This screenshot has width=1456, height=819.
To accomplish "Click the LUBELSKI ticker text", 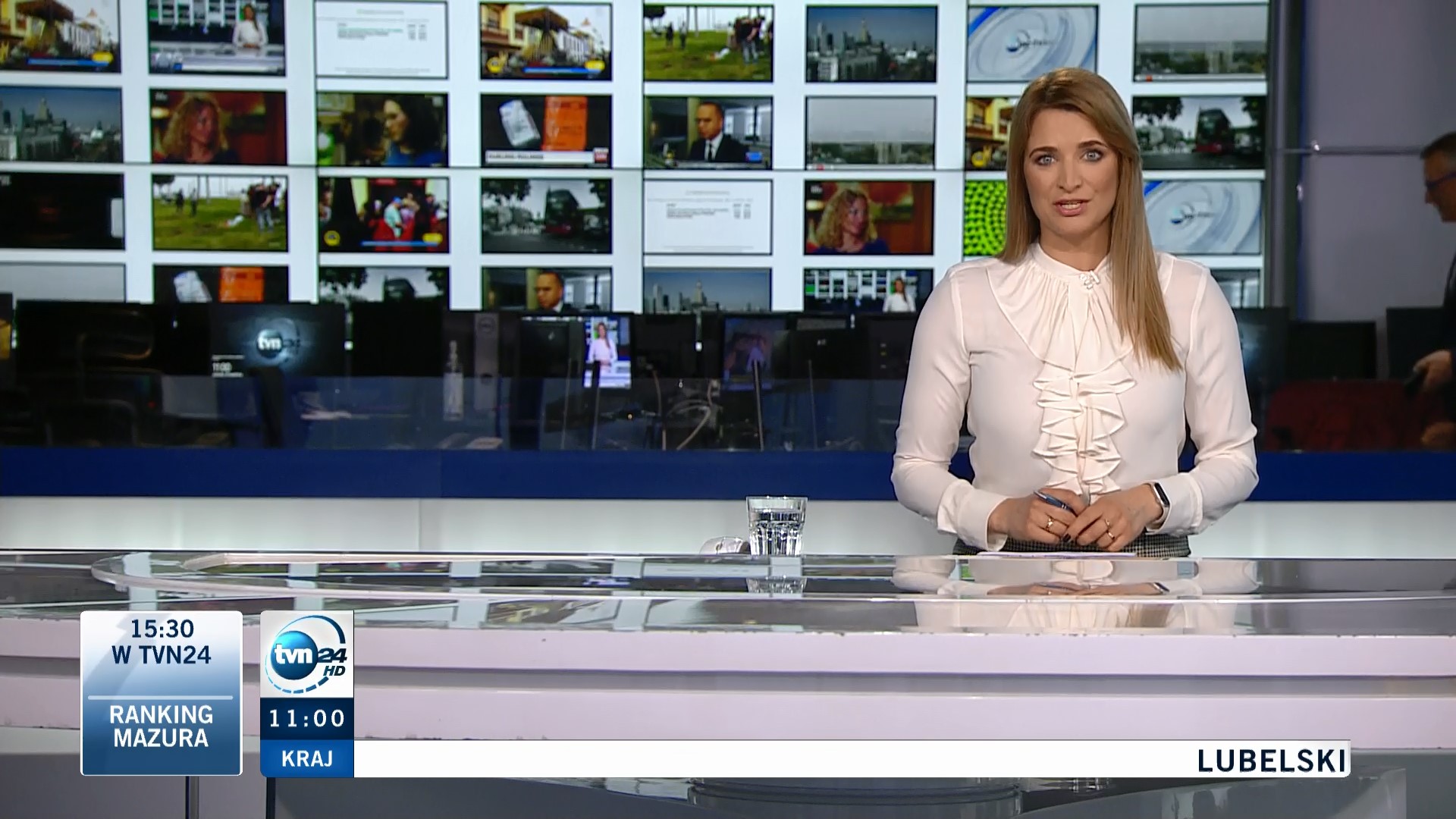I will point(1272,760).
